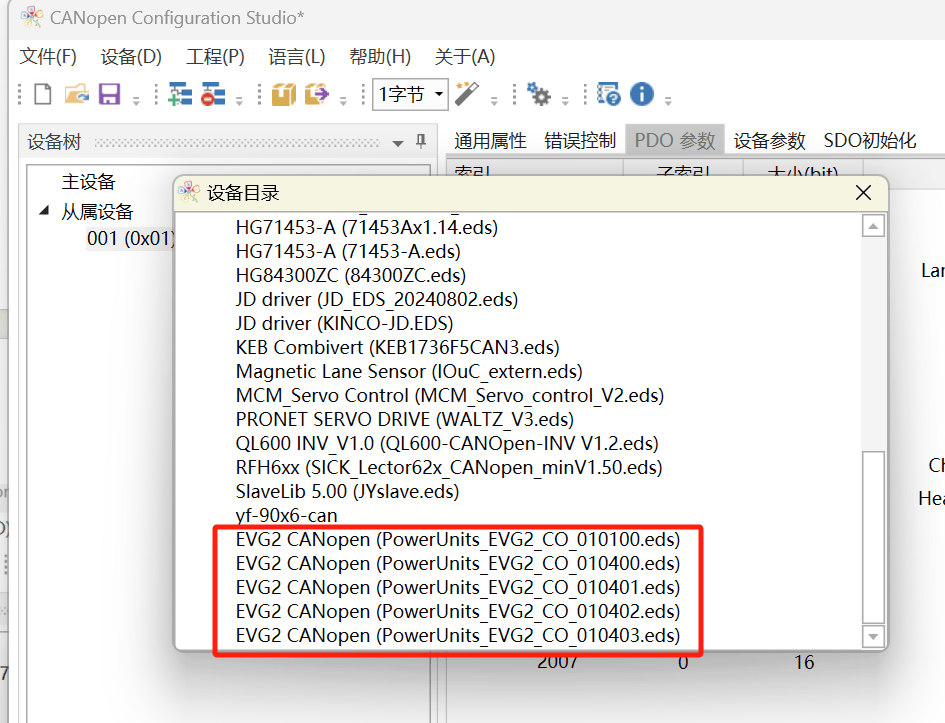
Task: Pin the 设备树 panel with the pushpin icon
Action: (x=421, y=142)
